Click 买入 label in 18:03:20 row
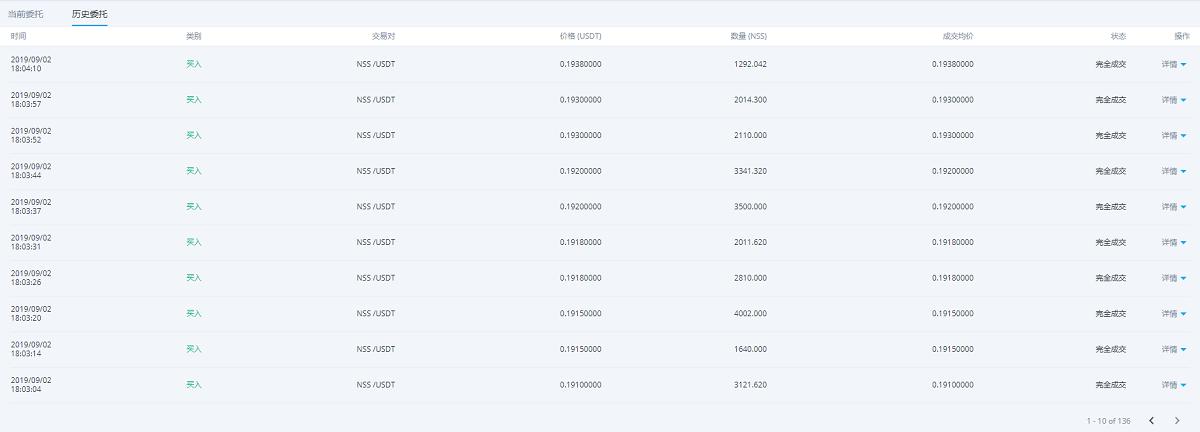 point(194,313)
